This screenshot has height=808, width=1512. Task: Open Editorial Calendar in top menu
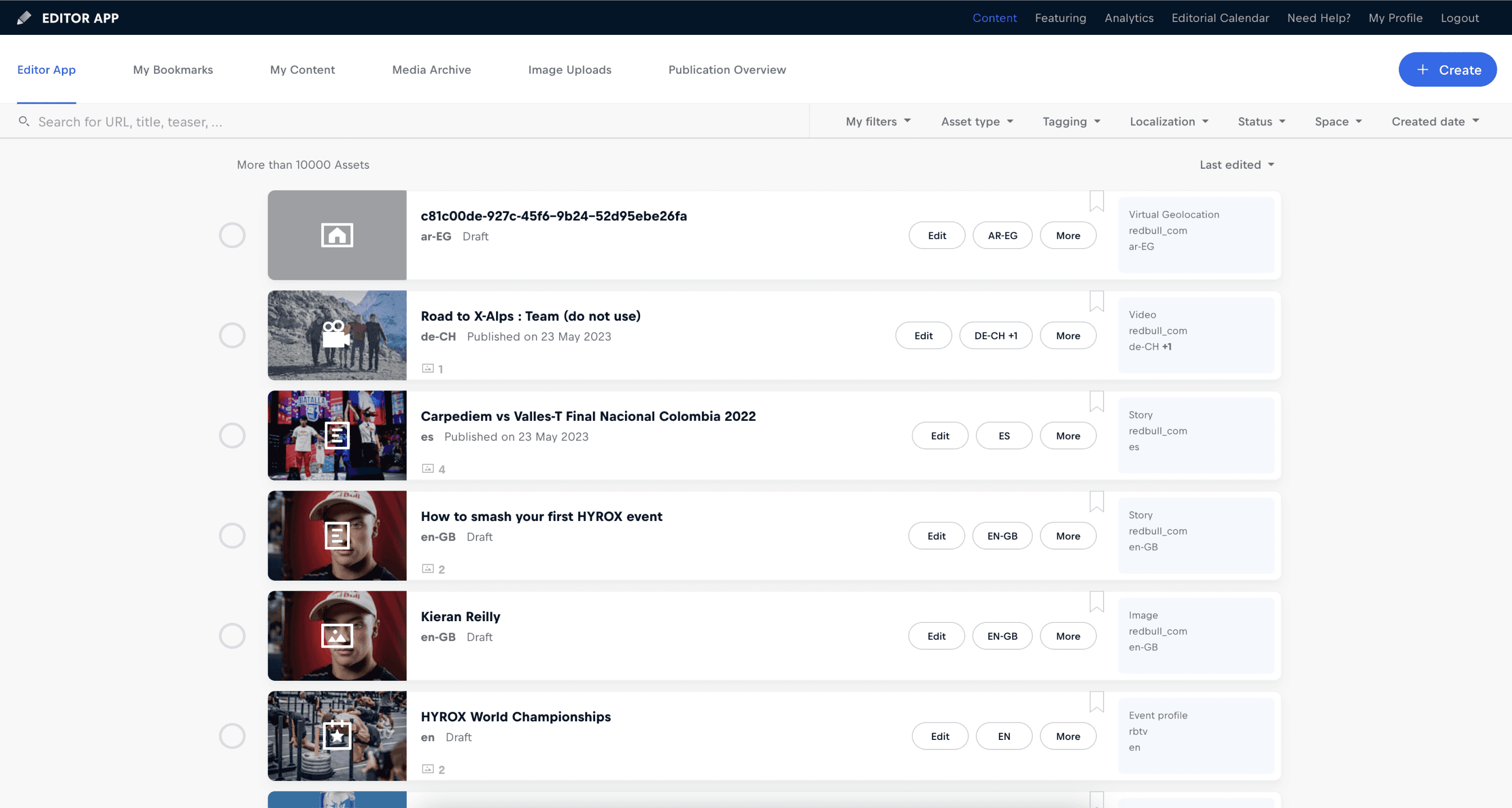tap(1219, 17)
